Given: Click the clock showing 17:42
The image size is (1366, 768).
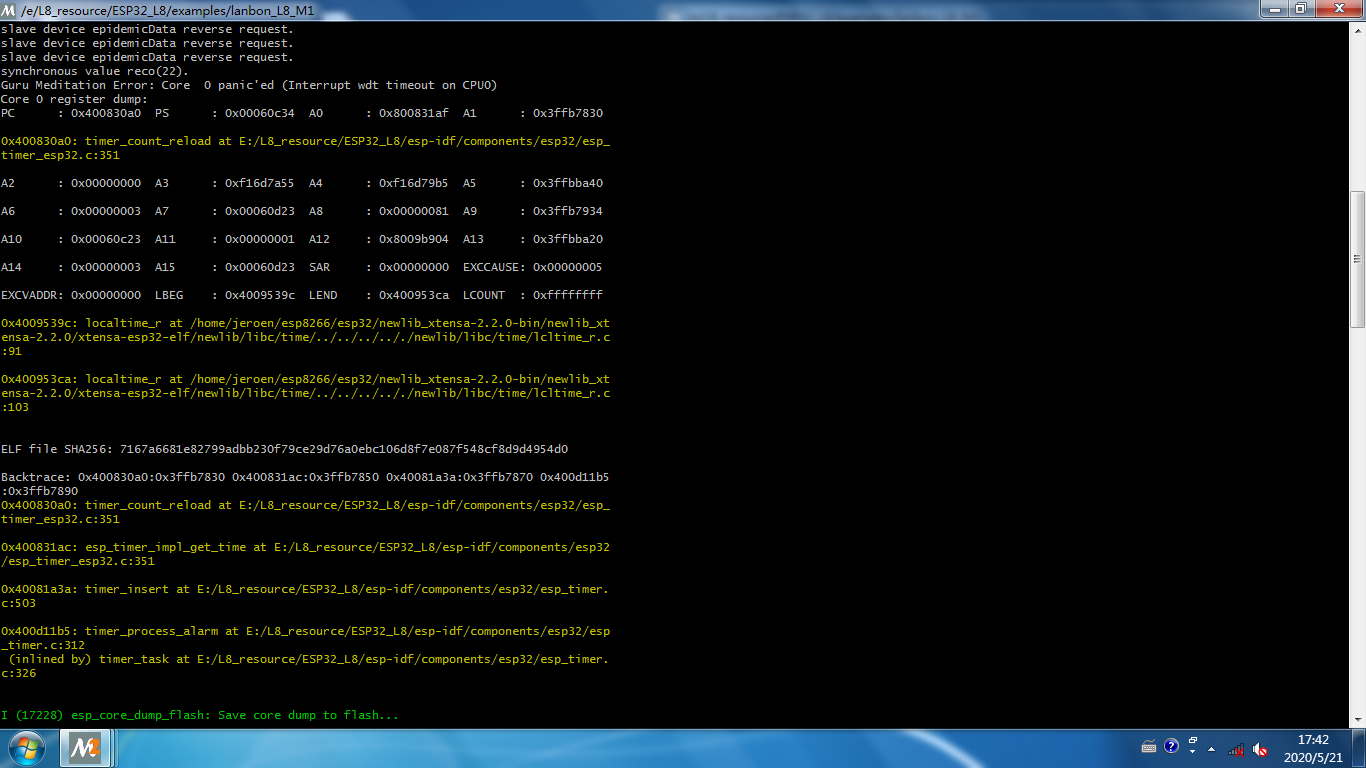Looking at the screenshot, I should pos(1314,740).
